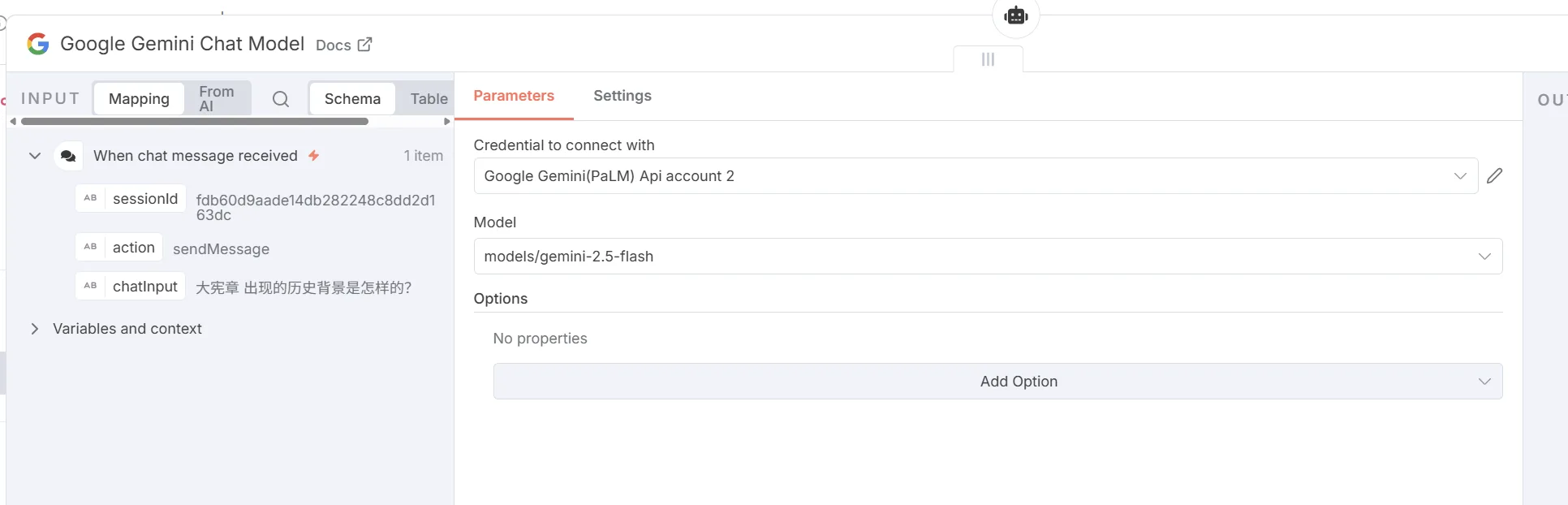Select the Schema view toggle
The width and height of the screenshot is (1568, 505).
(352, 98)
